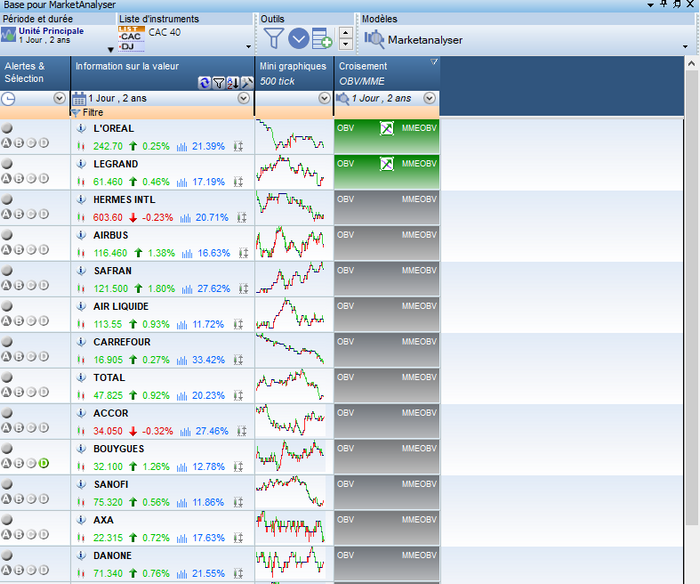Screen dimensions: 700x584
Task: Click the candlestick icon before AIRBUS price 116.460
Action: (x=80, y=253)
